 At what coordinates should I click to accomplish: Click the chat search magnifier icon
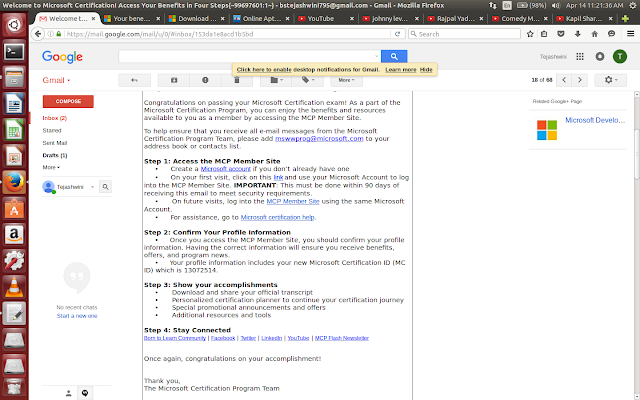[105, 187]
